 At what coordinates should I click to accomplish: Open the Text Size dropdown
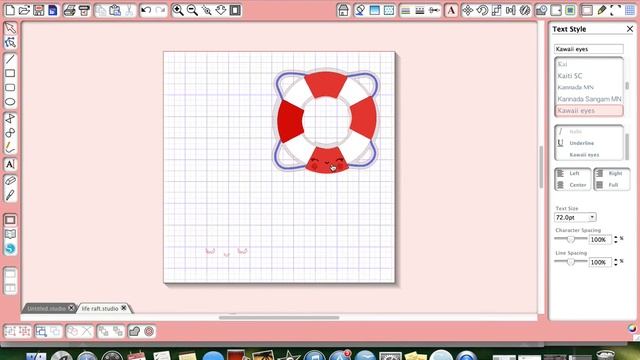[x=592, y=218]
